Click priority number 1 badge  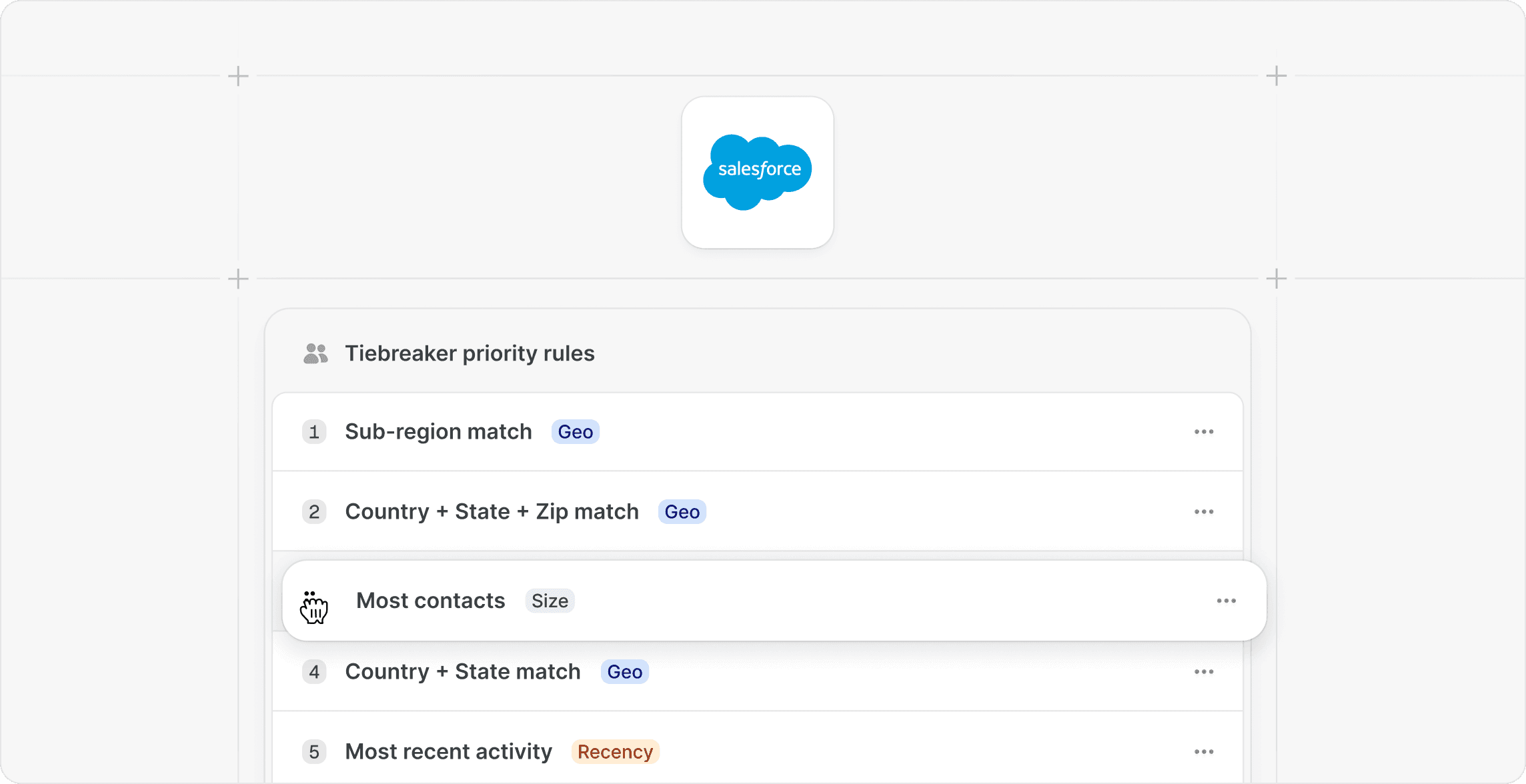(314, 432)
